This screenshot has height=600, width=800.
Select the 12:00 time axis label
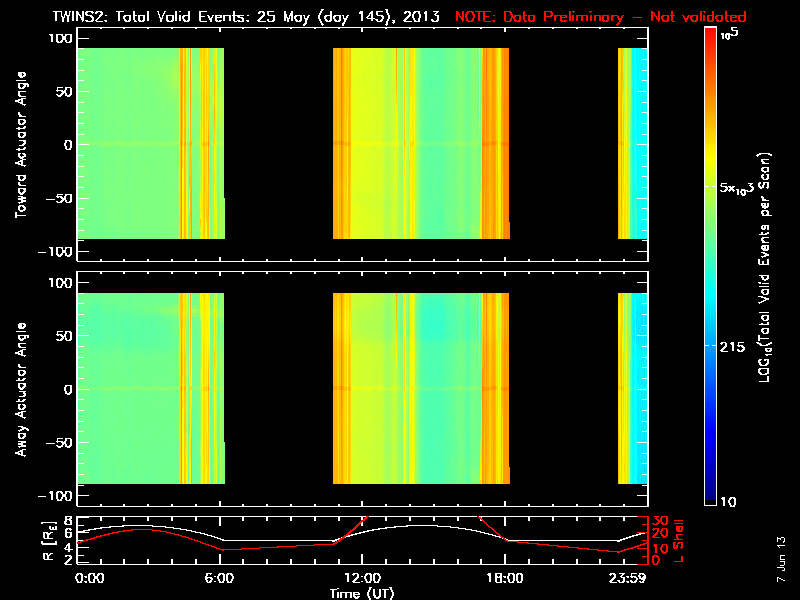click(x=362, y=578)
